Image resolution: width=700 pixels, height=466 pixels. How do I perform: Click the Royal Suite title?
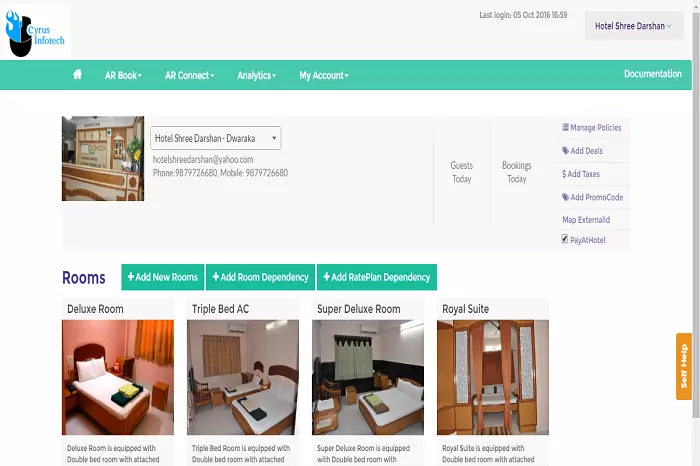click(x=466, y=309)
